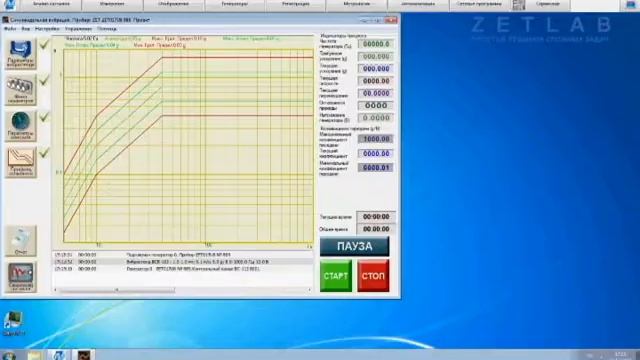The image size is (640, 360).
Task: Open the Помощь menu
Action: pos(107,29)
